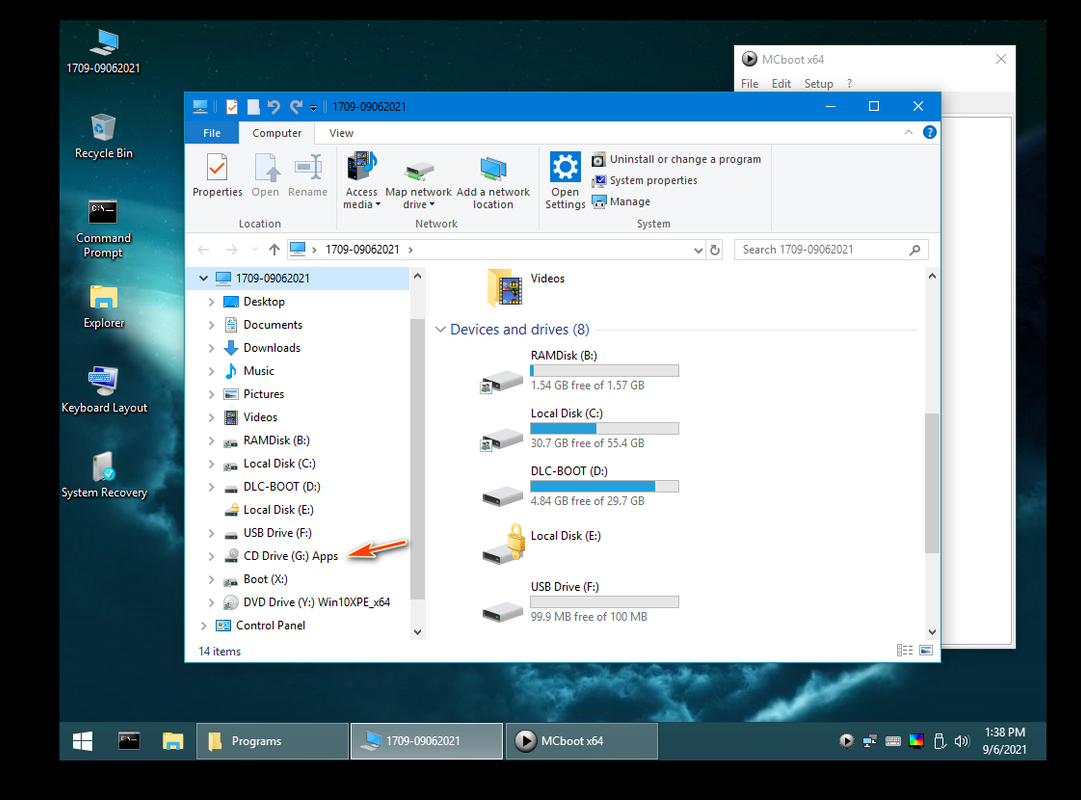
Task: Select RAMDisk (B:) drive icon
Action: coord(502,380)
